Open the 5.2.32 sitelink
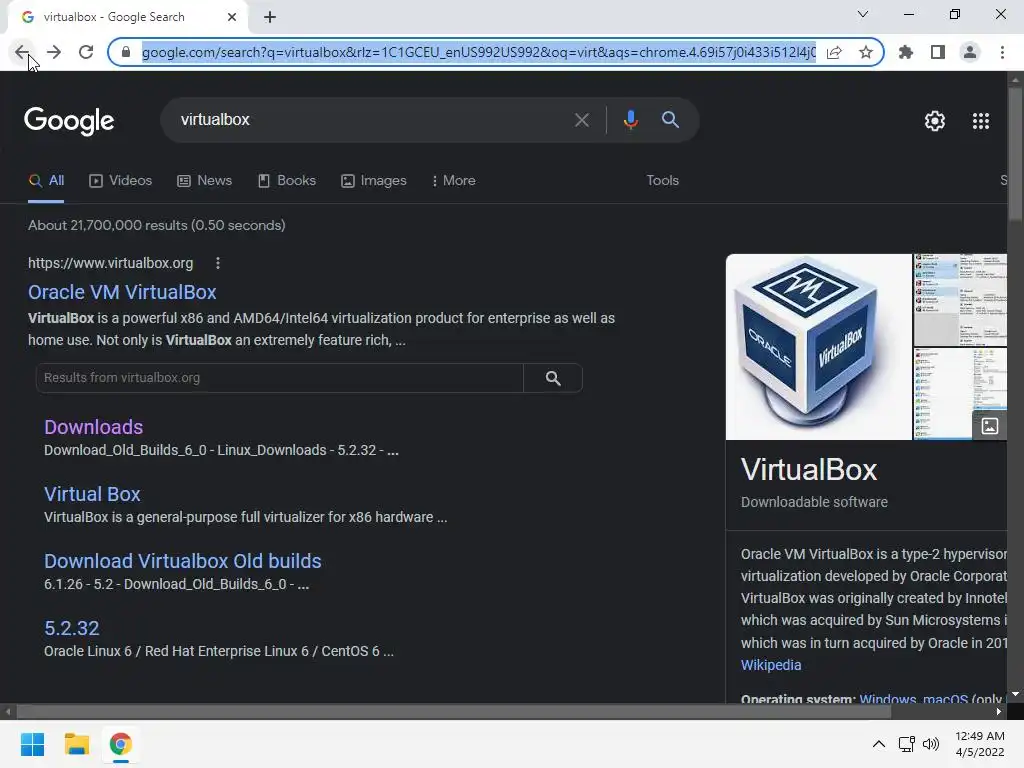1024x768 pixels. (71, 628)
